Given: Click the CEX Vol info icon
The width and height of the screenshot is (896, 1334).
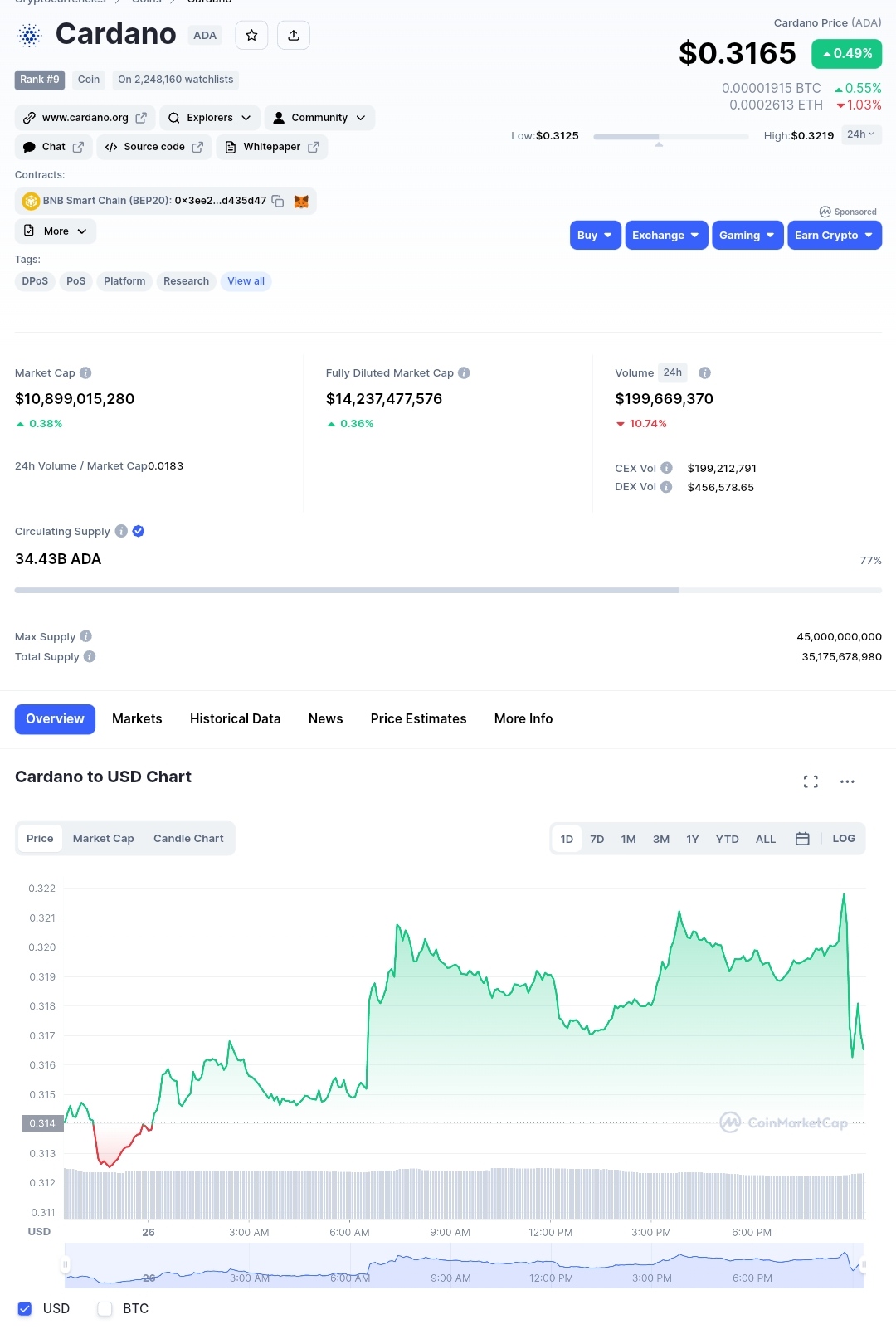Looking at the screenshot, I should click(x=666, y=468).
